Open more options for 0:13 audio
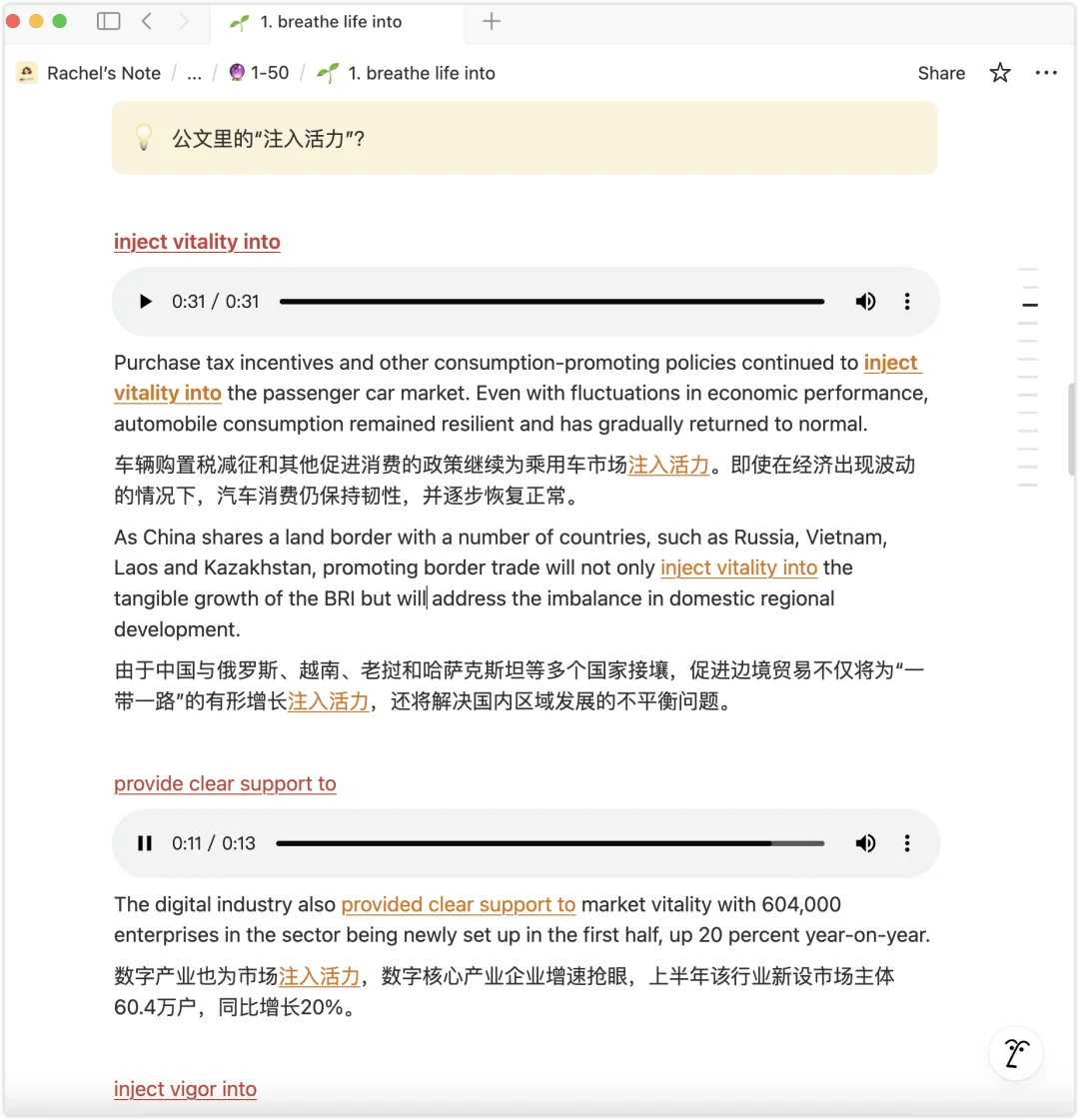The height and width of the screenshot is (1120, 1079). point(907,843)
